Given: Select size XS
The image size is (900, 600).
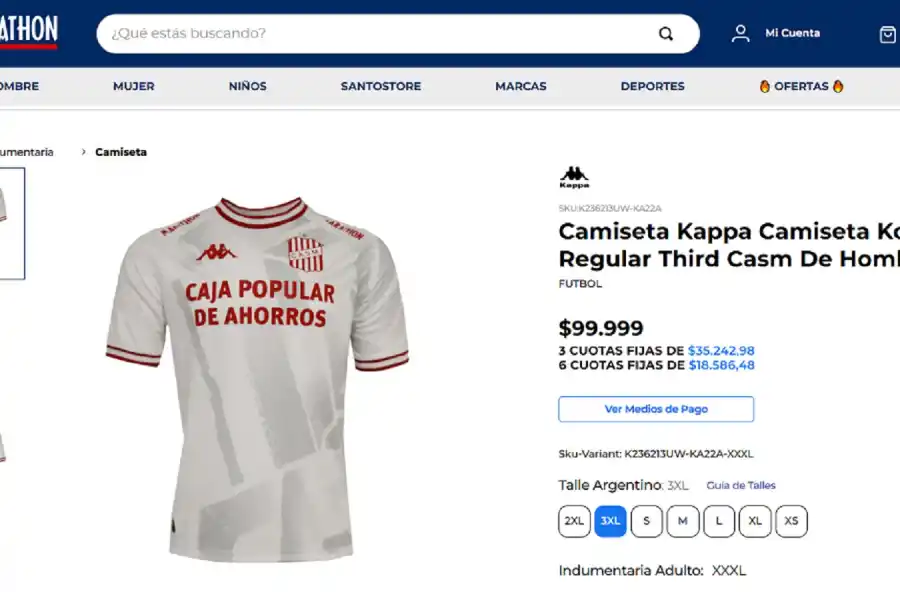Looking at the screenshot, I should 791,521.
